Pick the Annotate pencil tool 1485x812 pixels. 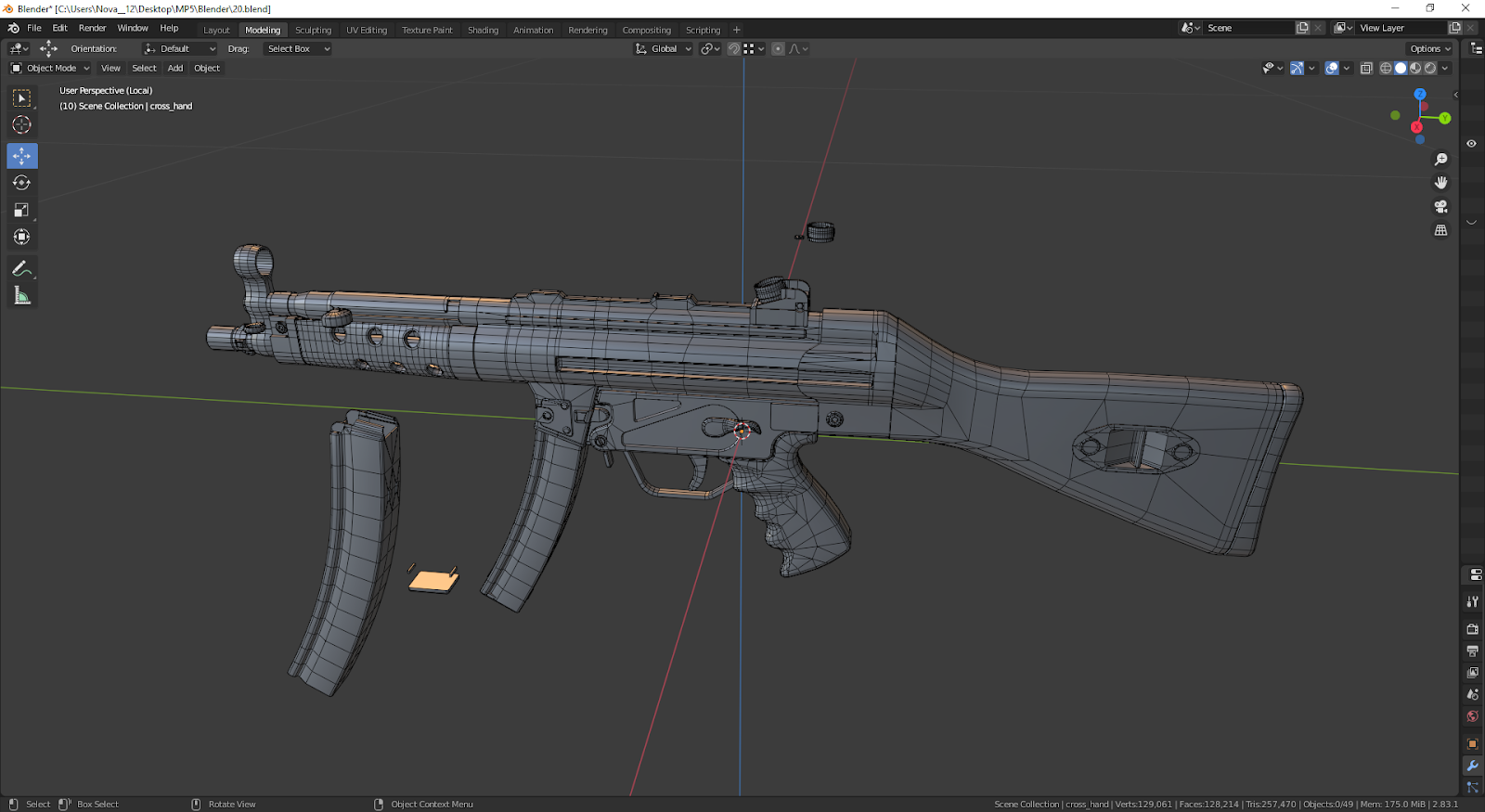coord(21,269)
